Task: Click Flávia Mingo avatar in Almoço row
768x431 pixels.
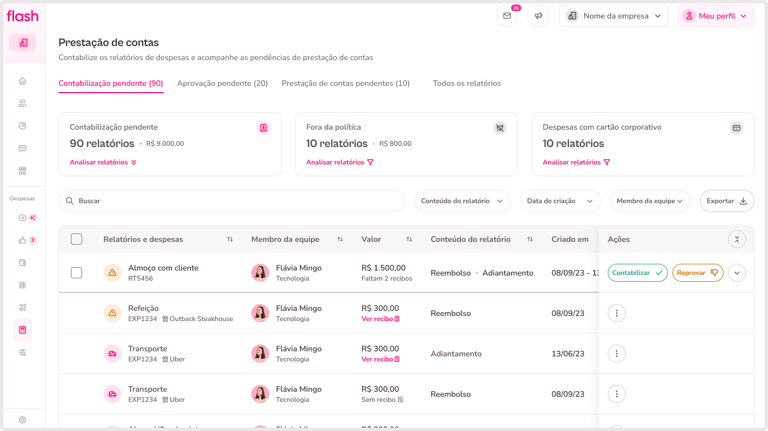Action: [260, 273]
